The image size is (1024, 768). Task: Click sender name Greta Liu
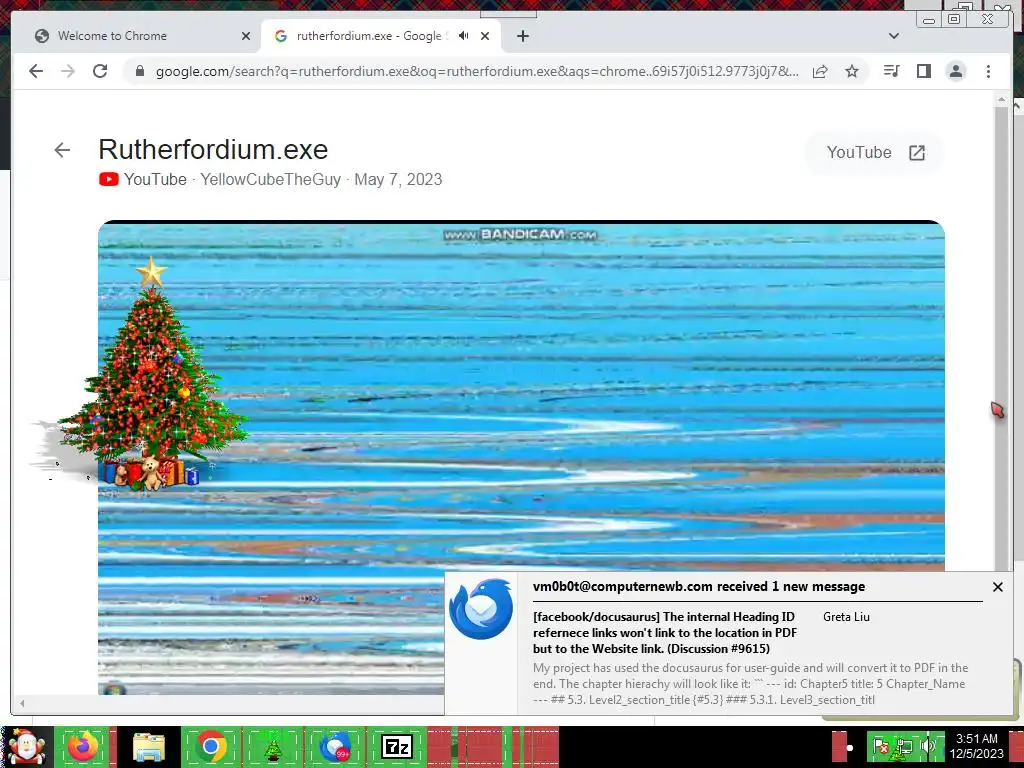[x=846, y=616]
